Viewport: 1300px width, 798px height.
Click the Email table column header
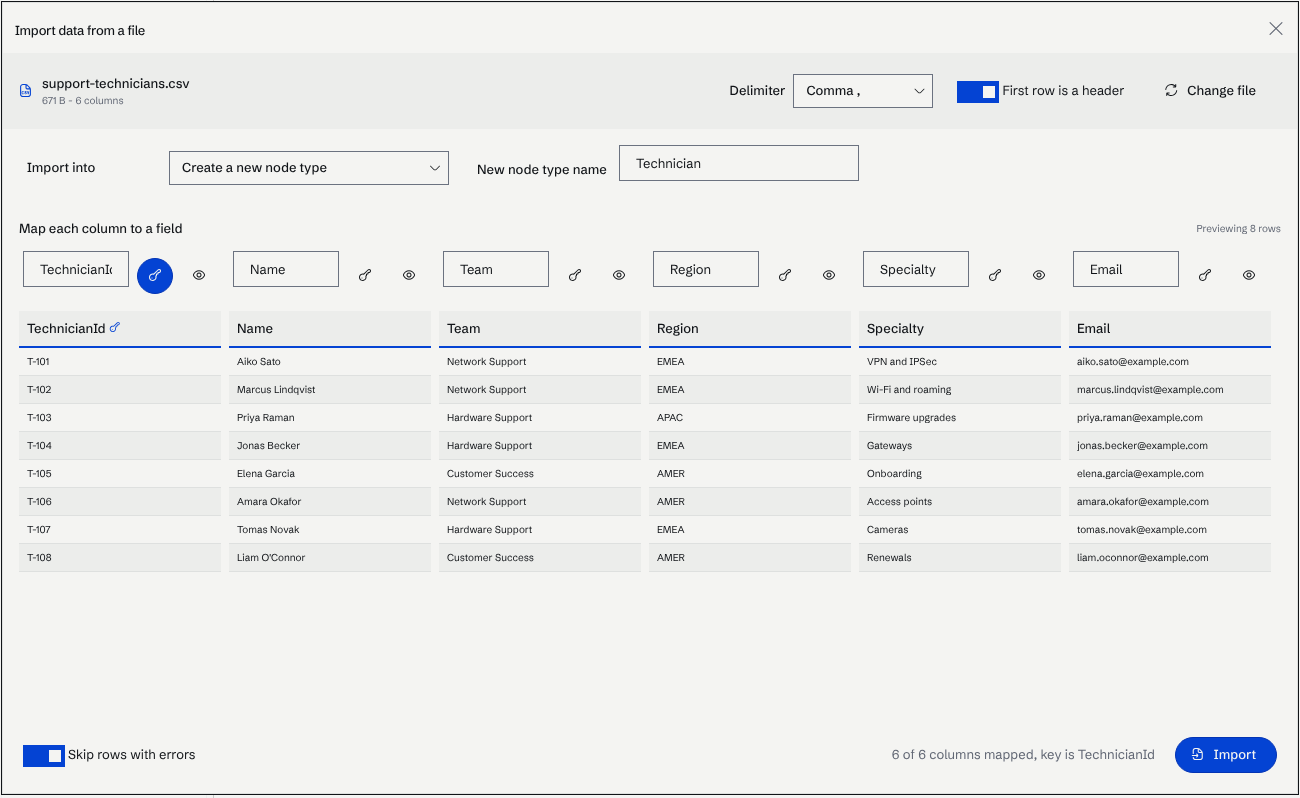pyautogui.click(x=1170, y=329)
